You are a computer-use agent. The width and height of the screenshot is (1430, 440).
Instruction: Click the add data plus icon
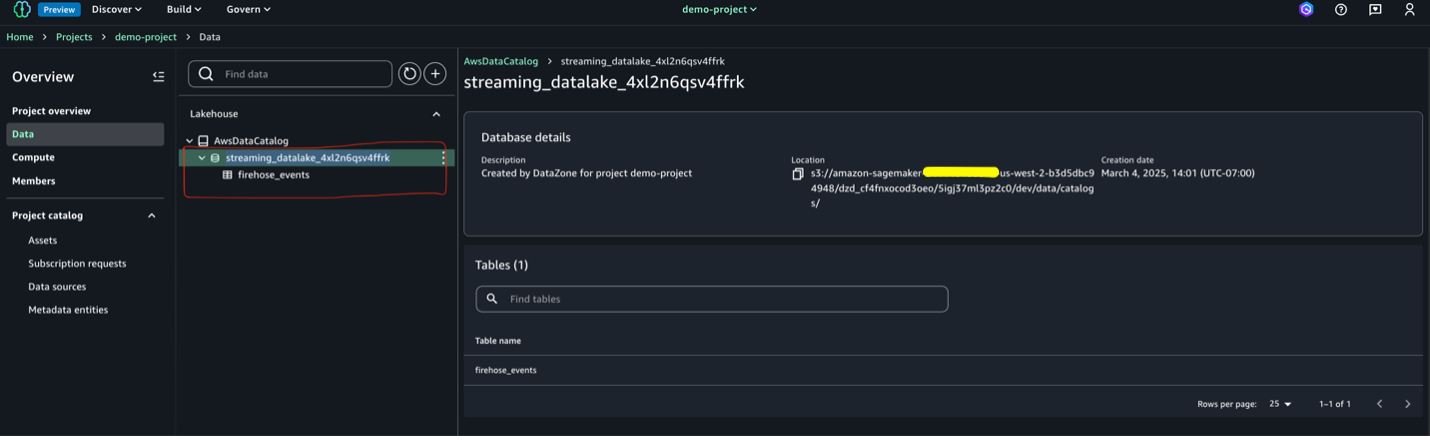[435, 74]
